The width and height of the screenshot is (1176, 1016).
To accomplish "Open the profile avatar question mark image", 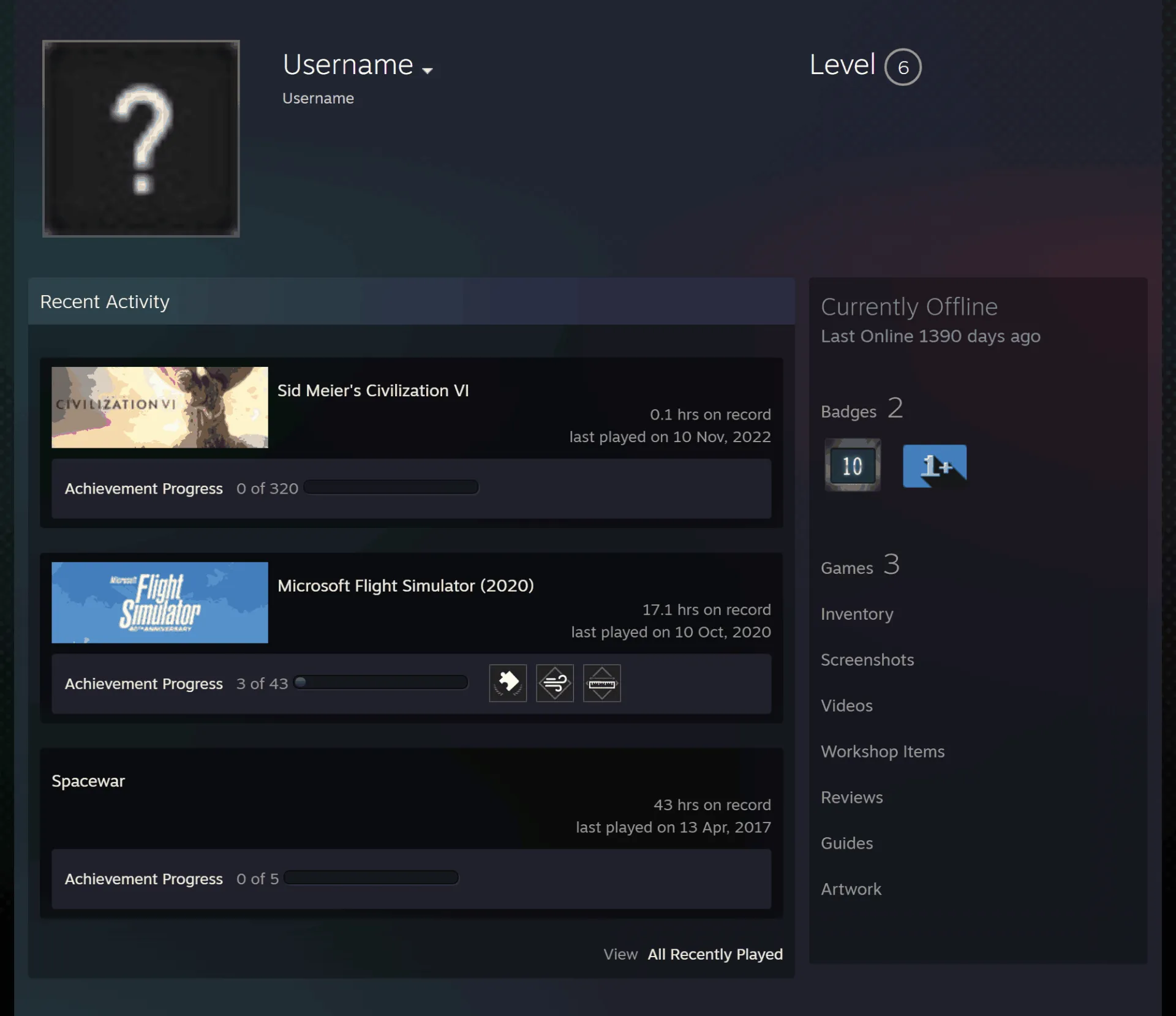I will (141, 138).
